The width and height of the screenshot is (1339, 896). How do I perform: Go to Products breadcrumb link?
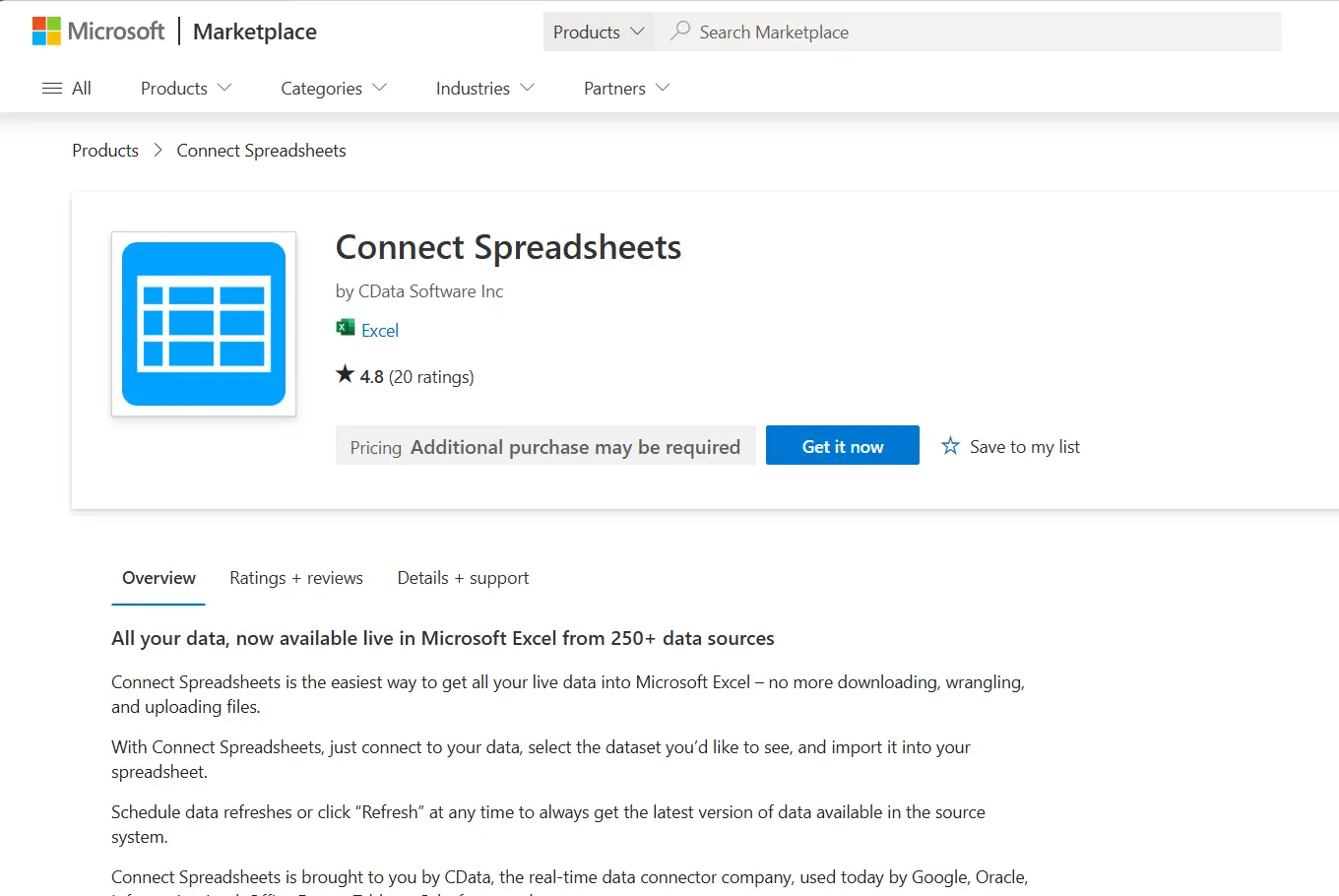(105, 151)
